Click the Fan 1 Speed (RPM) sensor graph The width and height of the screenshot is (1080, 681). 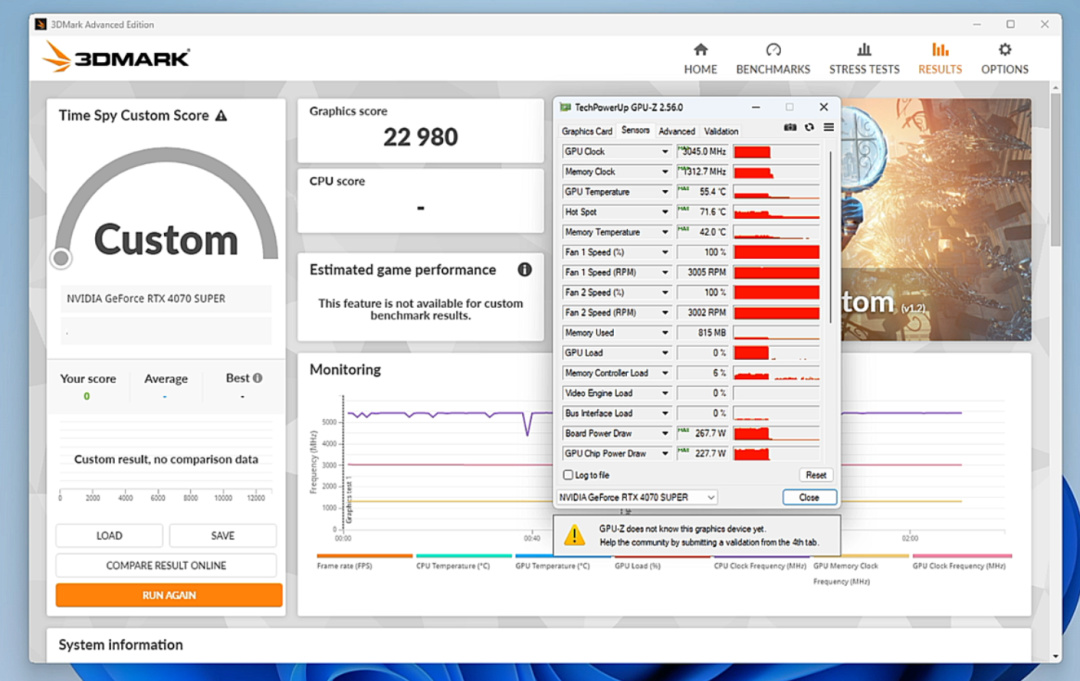pyautogui.click(x=776, y=272)
